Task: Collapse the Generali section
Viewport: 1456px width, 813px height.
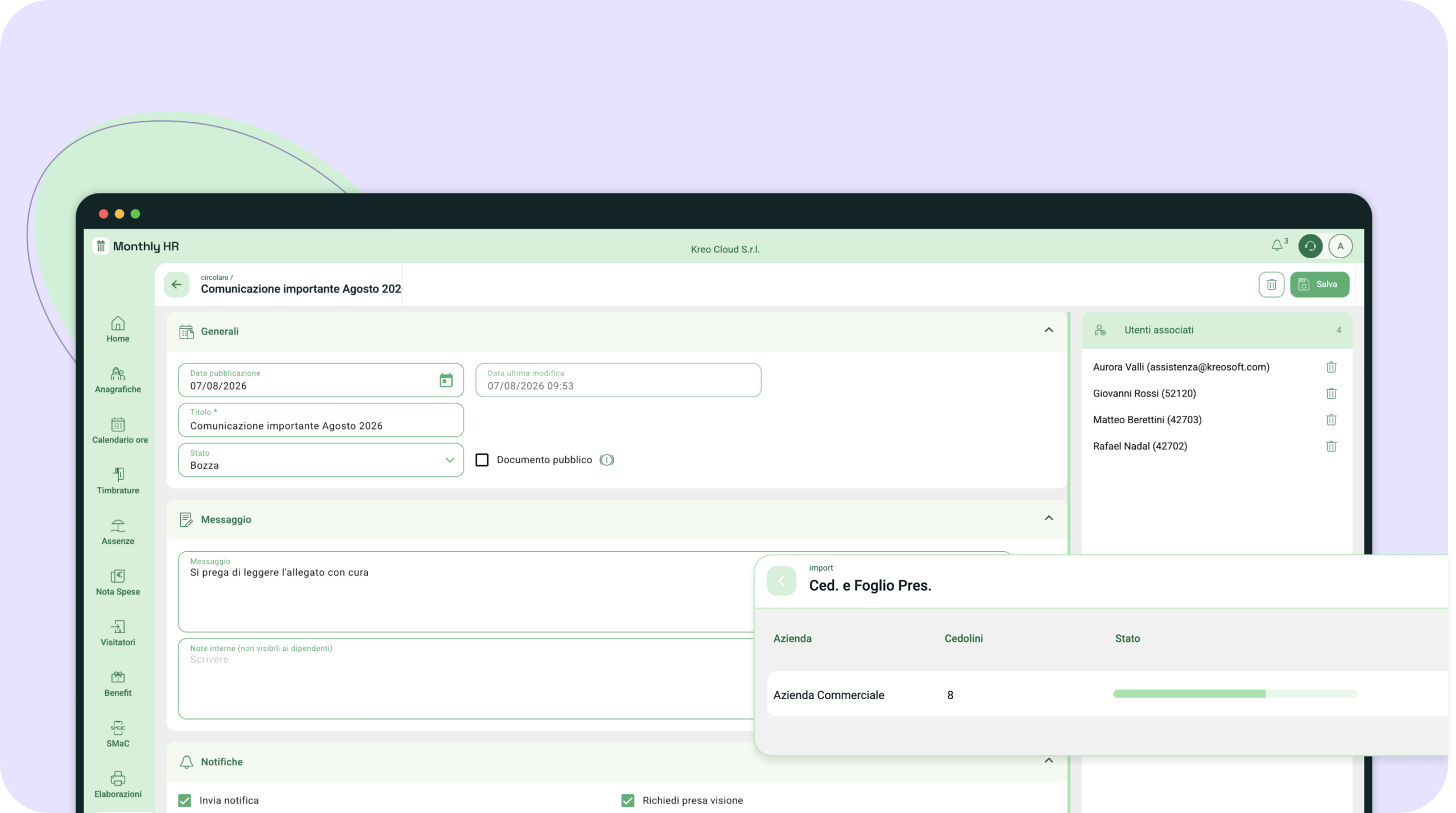Action: (x=1049, y=330)
